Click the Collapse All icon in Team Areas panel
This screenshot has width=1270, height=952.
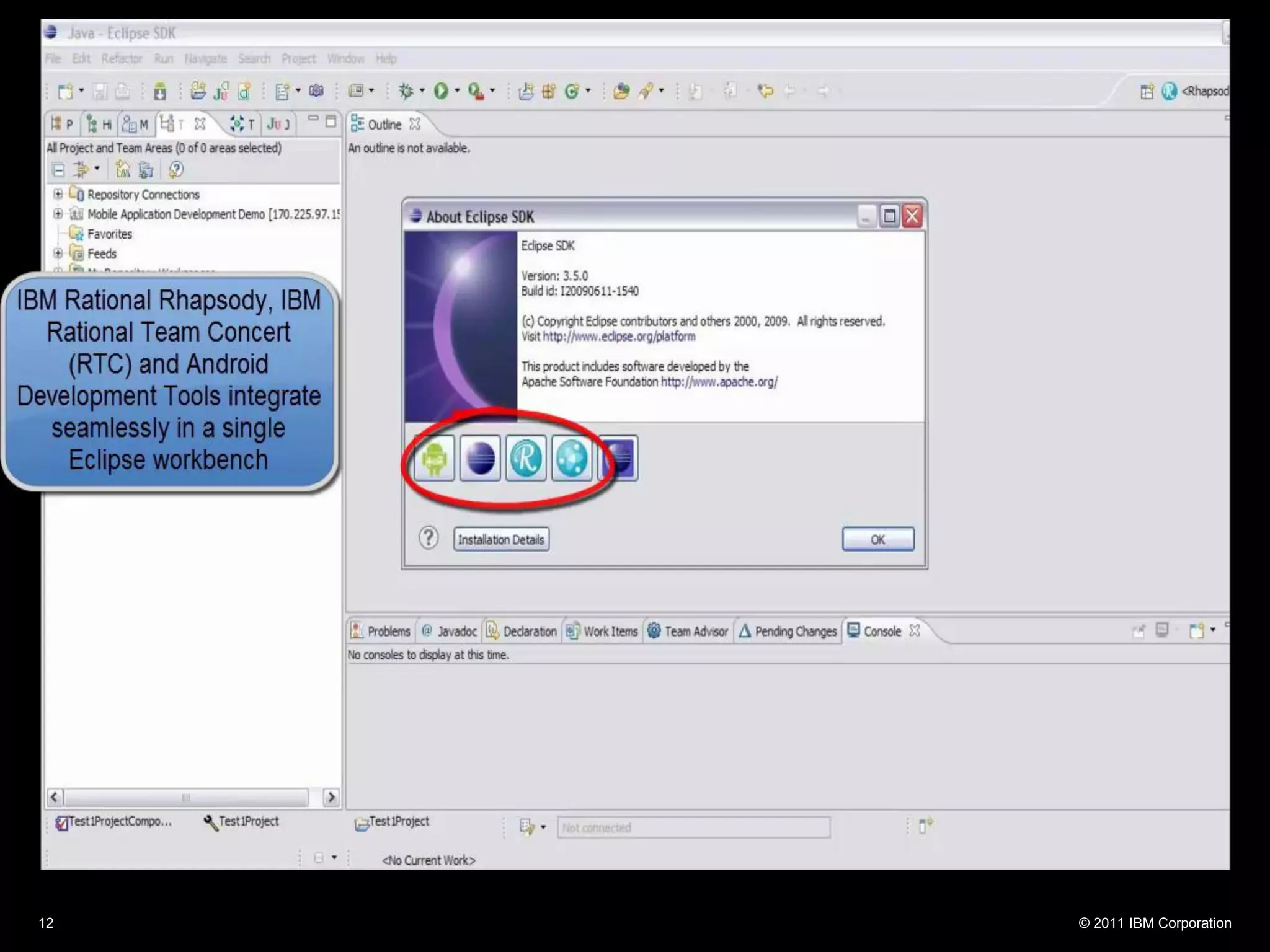tap(58, 169)
